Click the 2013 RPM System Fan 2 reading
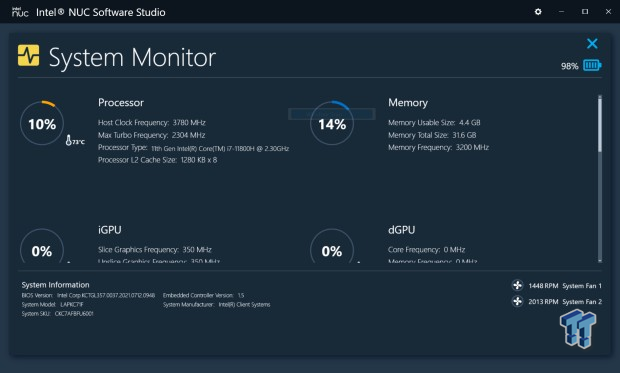The image size is (620, 373). pyautogui.click(x=565, y=302)
